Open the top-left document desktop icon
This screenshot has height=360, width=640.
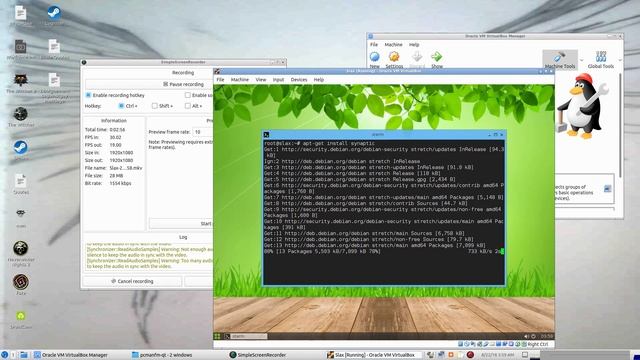(20, 13)
